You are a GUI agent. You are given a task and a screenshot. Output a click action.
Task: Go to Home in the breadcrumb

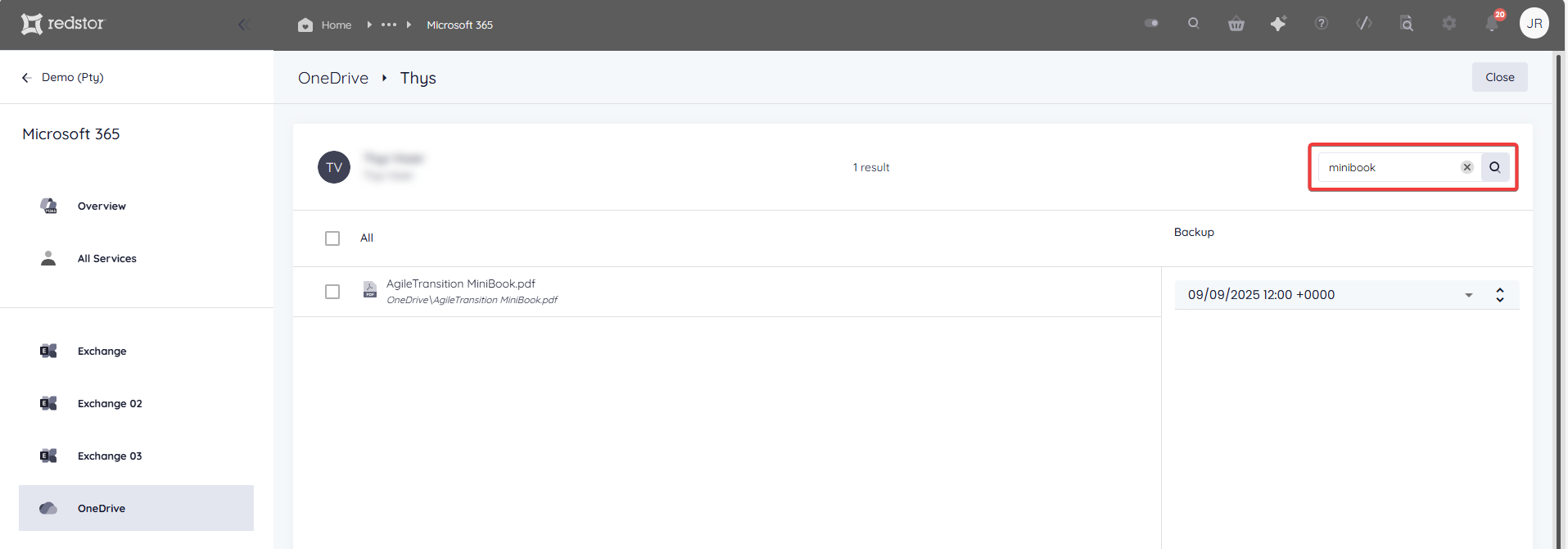(336, 25)
